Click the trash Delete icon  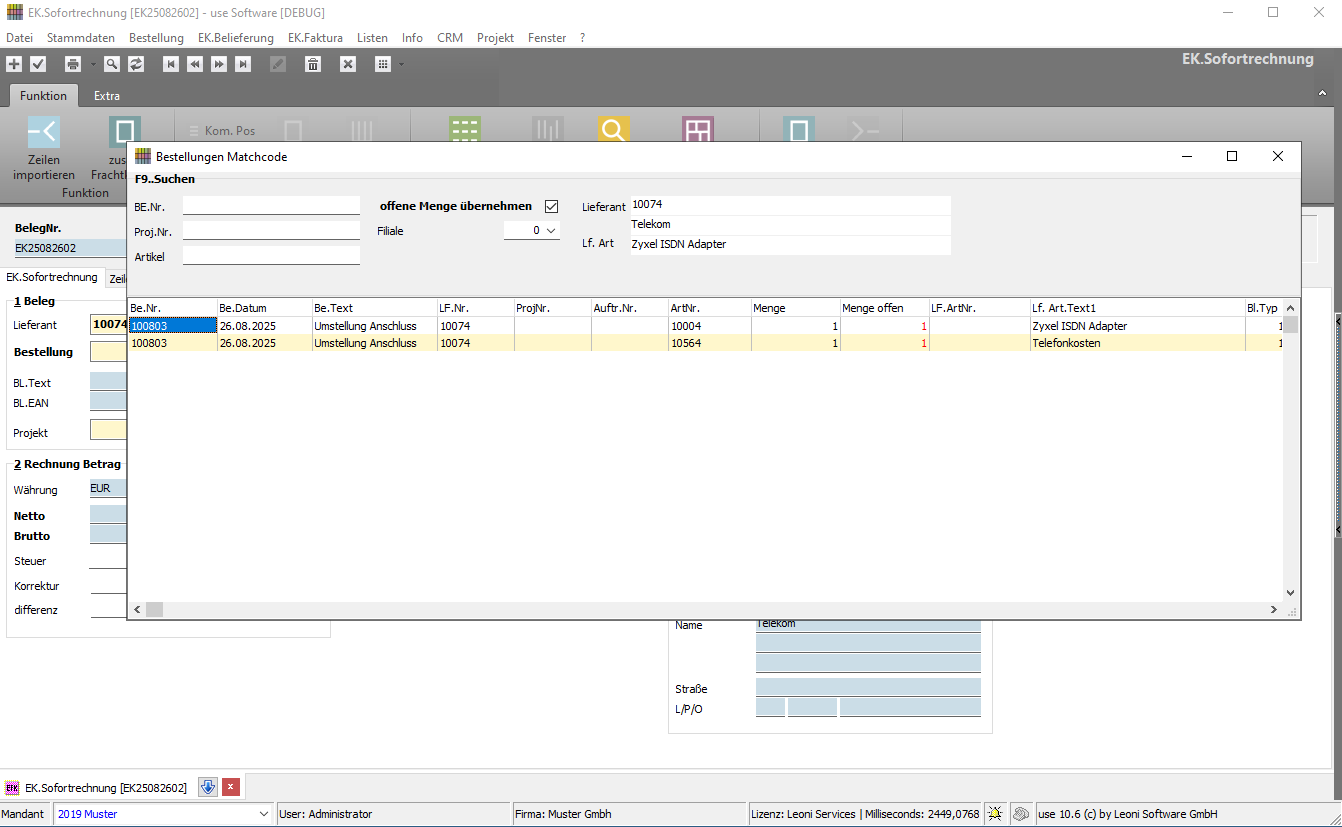point(313,64)
